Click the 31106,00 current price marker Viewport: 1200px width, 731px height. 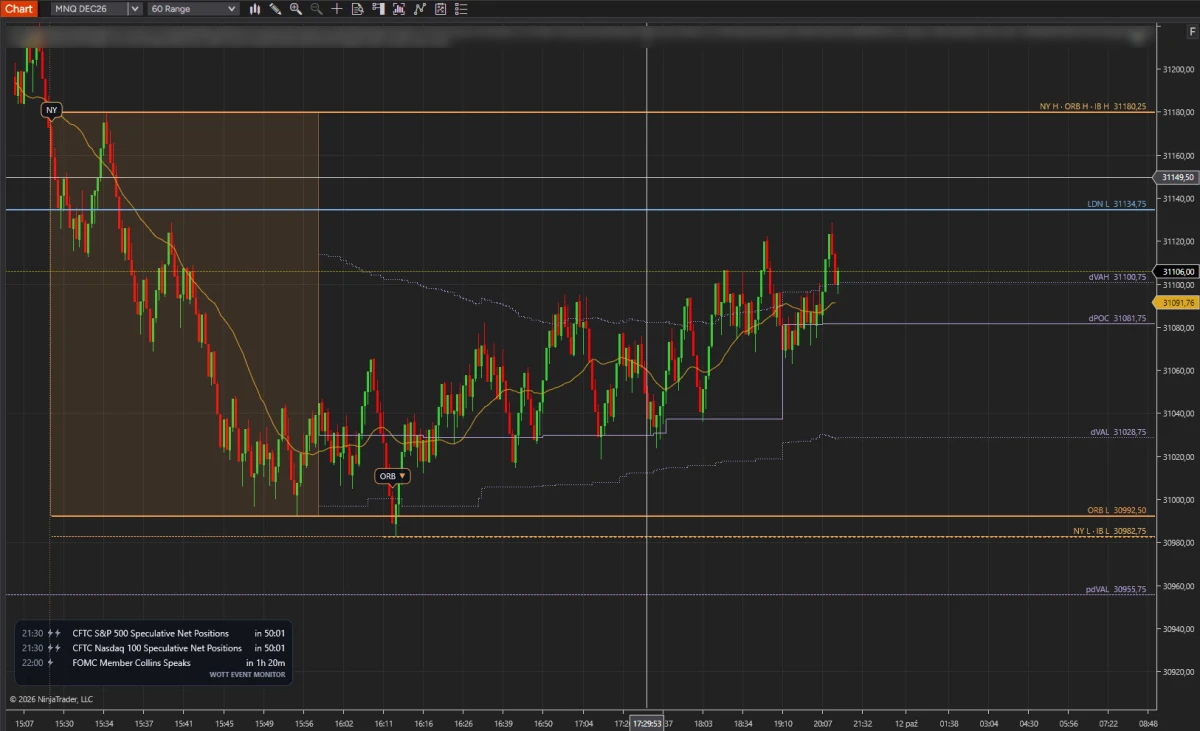[1176, 271]
